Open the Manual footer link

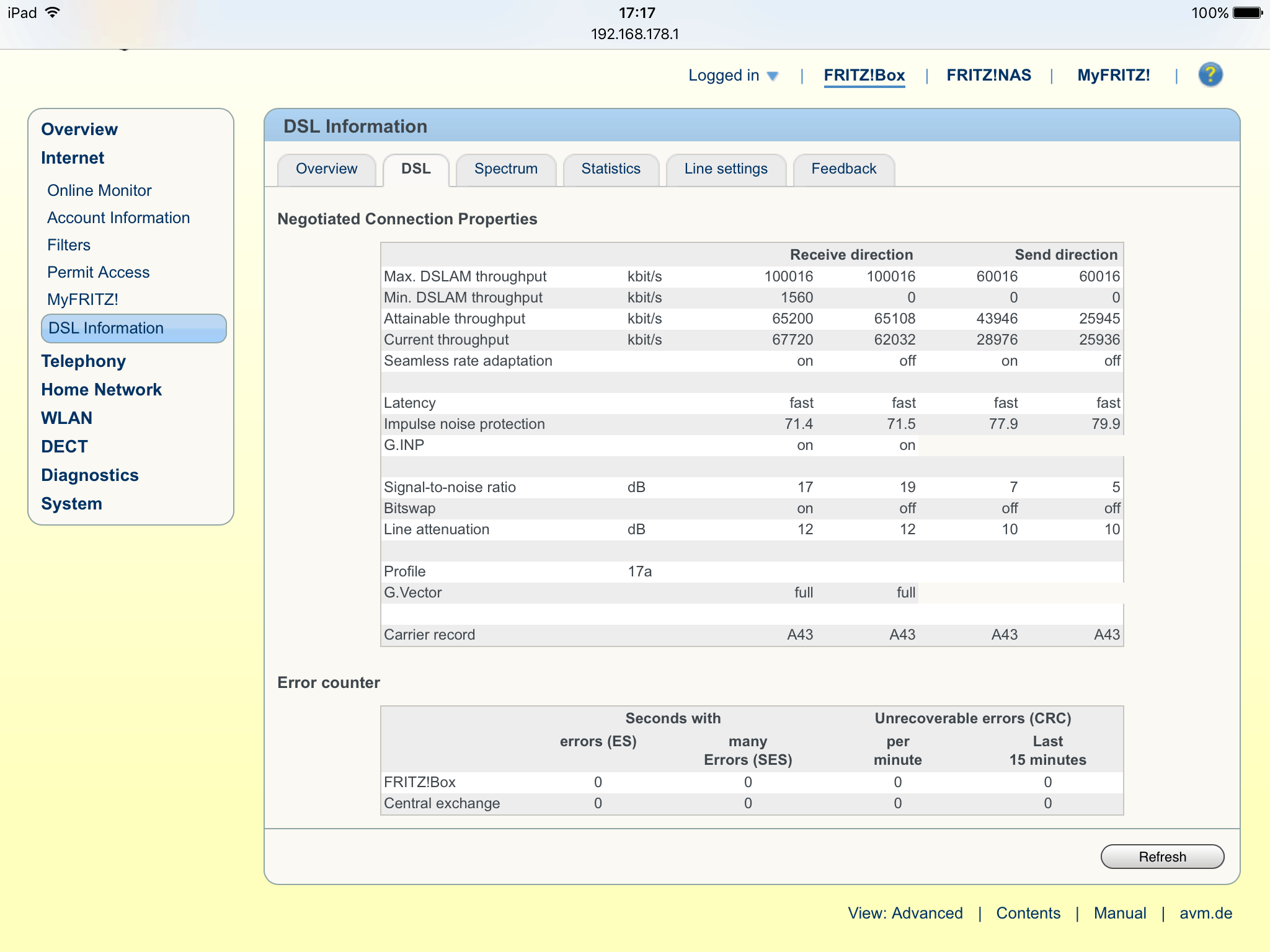tap(1119, 913)
